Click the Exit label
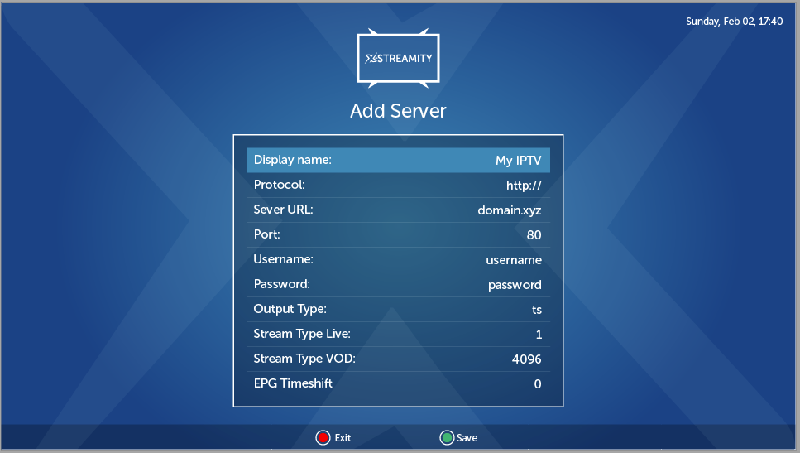Viewport: 800px width, 453px height. pyautogui.click(x=342, y=438)
